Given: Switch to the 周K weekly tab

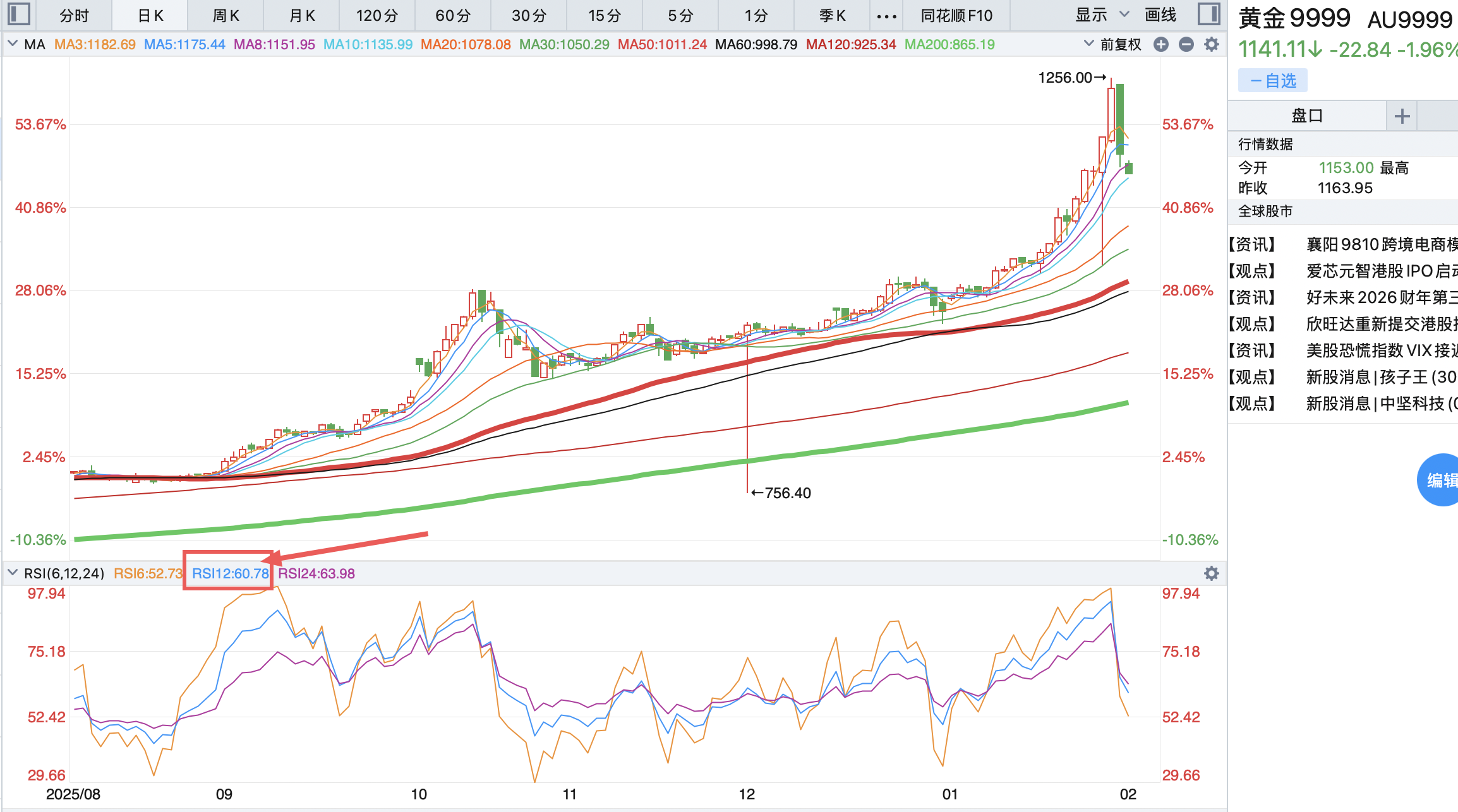Looking at the screenshot, I should [x=226, y=16].
